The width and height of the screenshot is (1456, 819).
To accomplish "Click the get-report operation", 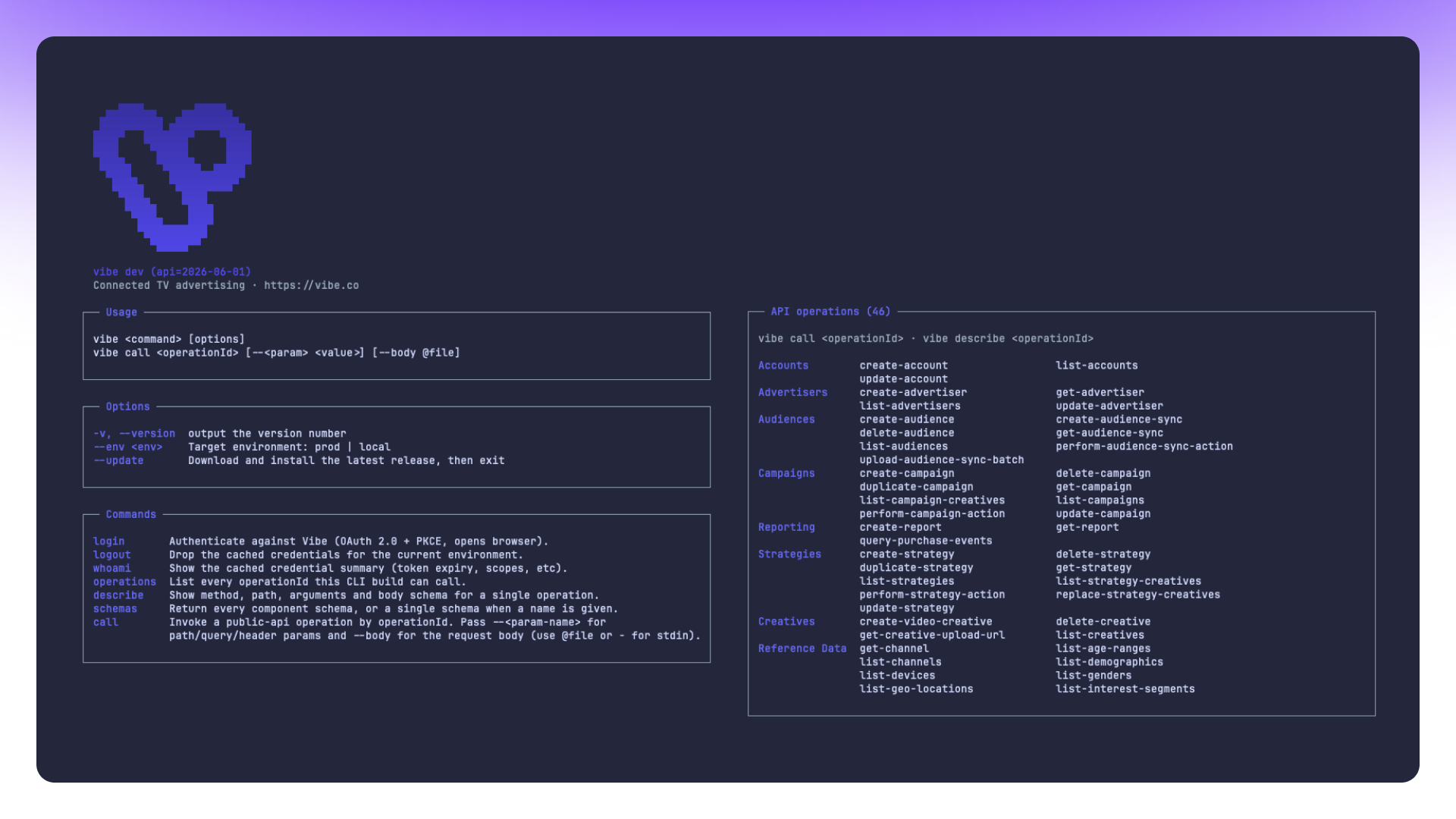I will 1087,527.
